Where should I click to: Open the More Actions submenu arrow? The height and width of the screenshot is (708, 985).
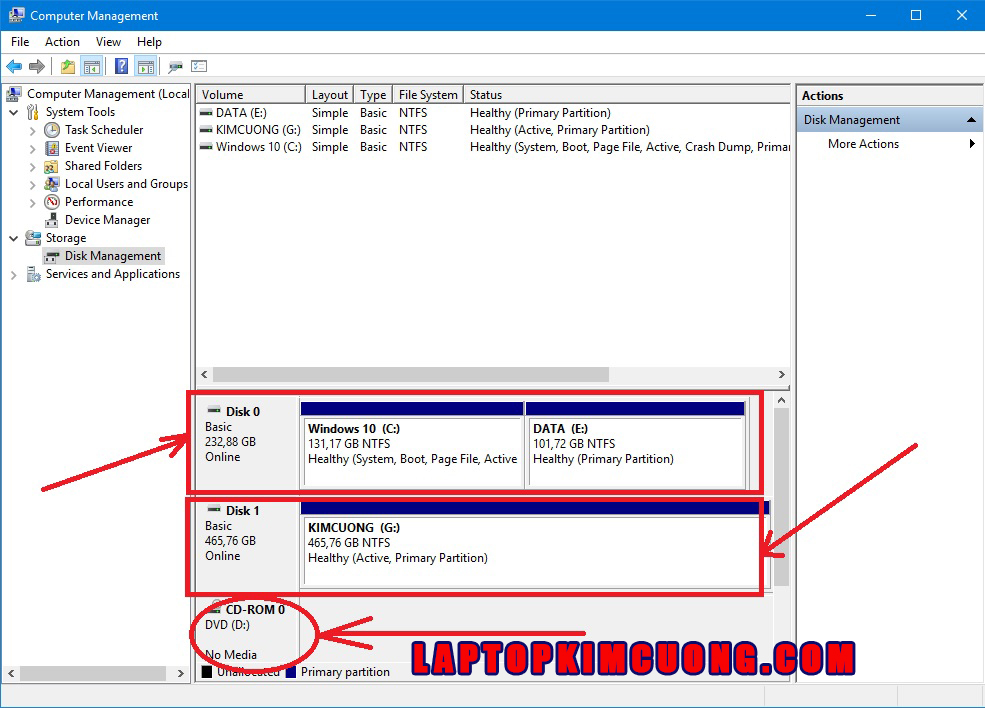972,144
